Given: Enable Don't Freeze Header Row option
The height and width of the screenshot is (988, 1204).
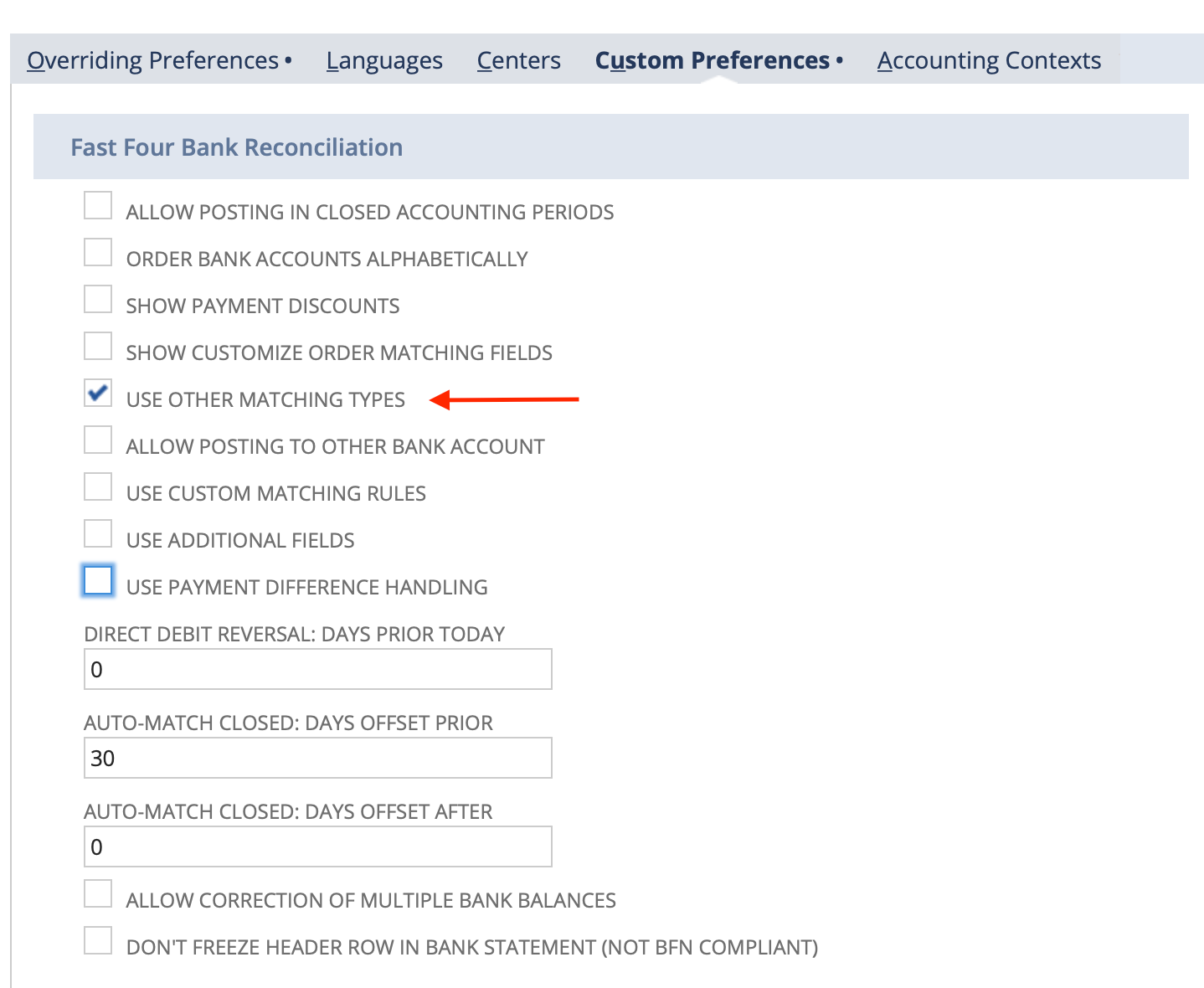Looking at the screenshot, I should tap(97, 940).
